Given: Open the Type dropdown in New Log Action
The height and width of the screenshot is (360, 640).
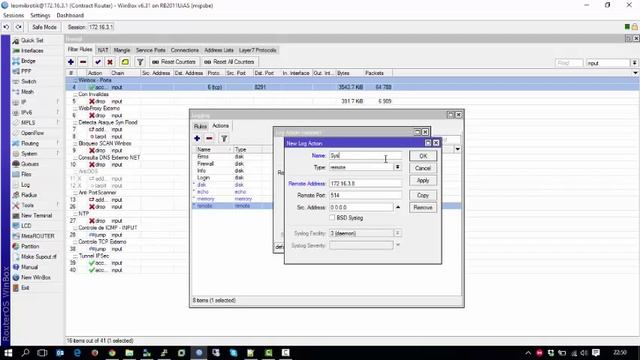Looking at the screenshot, I should point(397,167).
